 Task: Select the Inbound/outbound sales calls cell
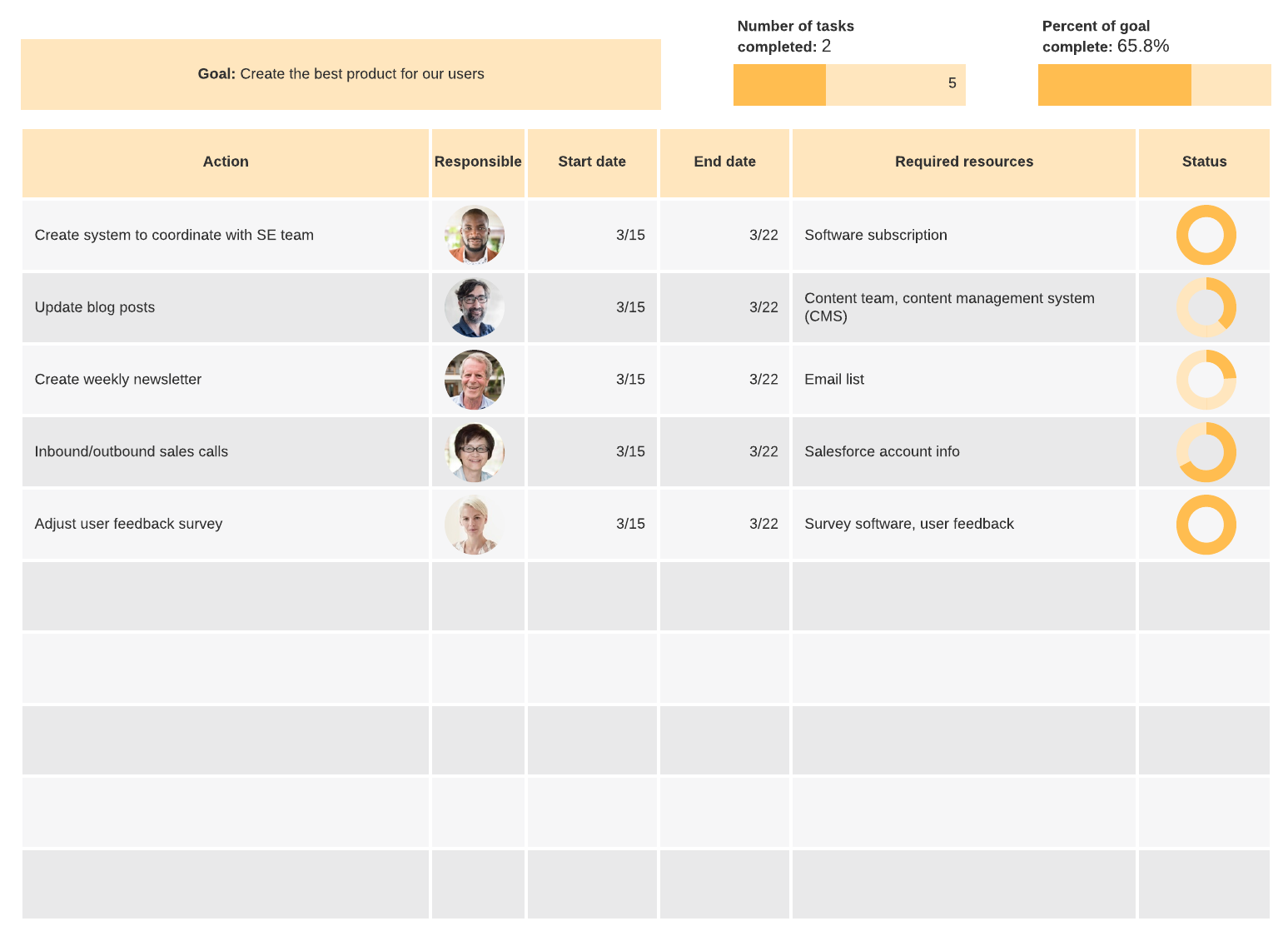226,452
